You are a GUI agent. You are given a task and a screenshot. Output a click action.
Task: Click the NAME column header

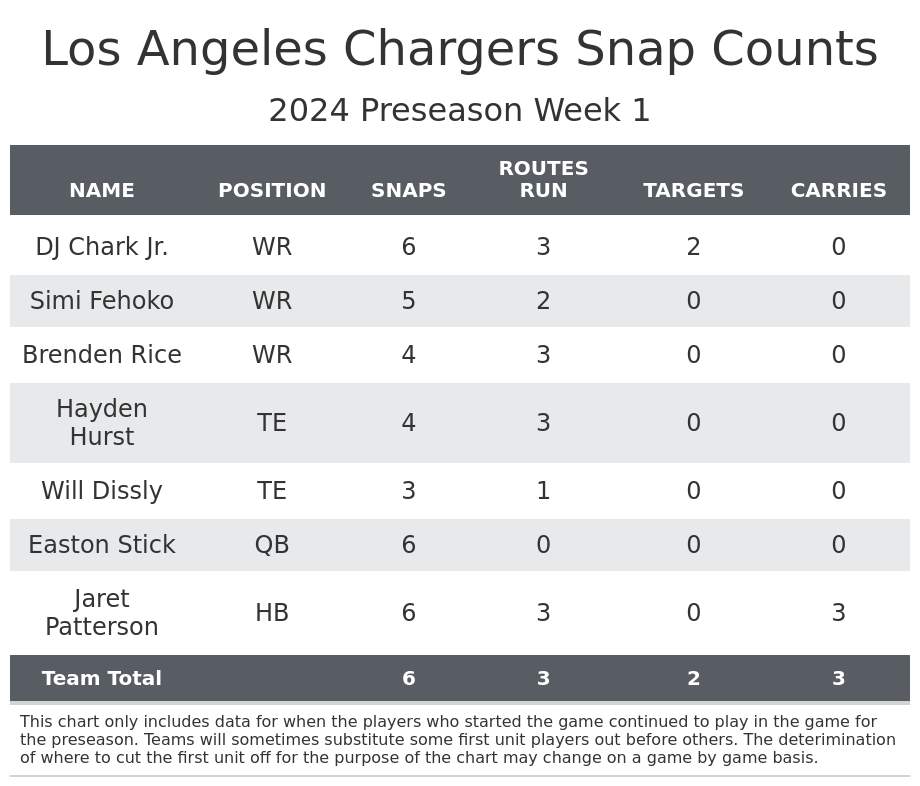click(x=102, y=191)
